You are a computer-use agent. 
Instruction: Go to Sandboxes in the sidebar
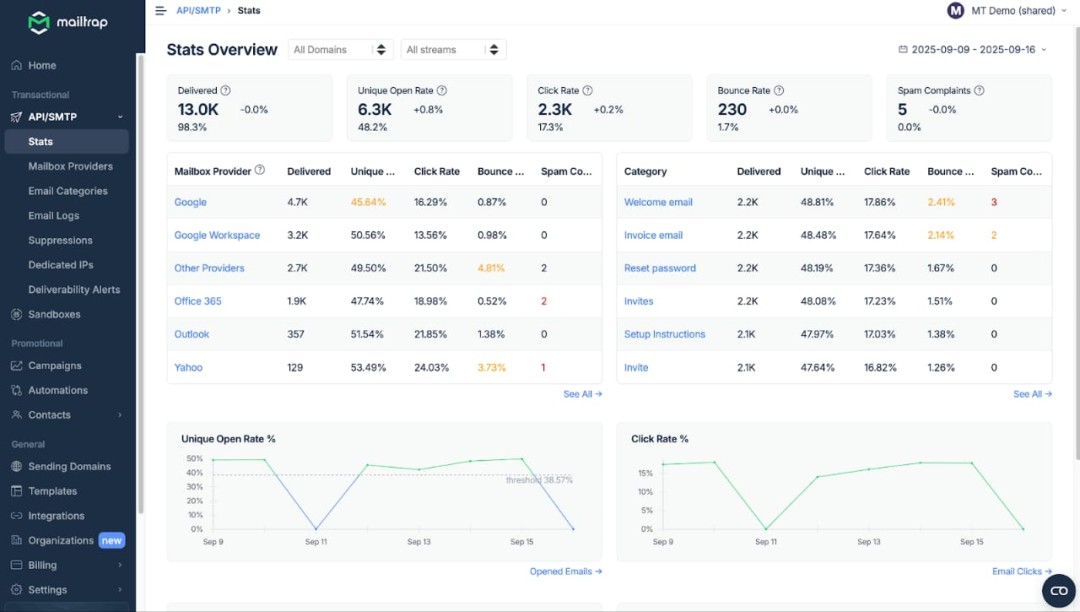(54, 314)
